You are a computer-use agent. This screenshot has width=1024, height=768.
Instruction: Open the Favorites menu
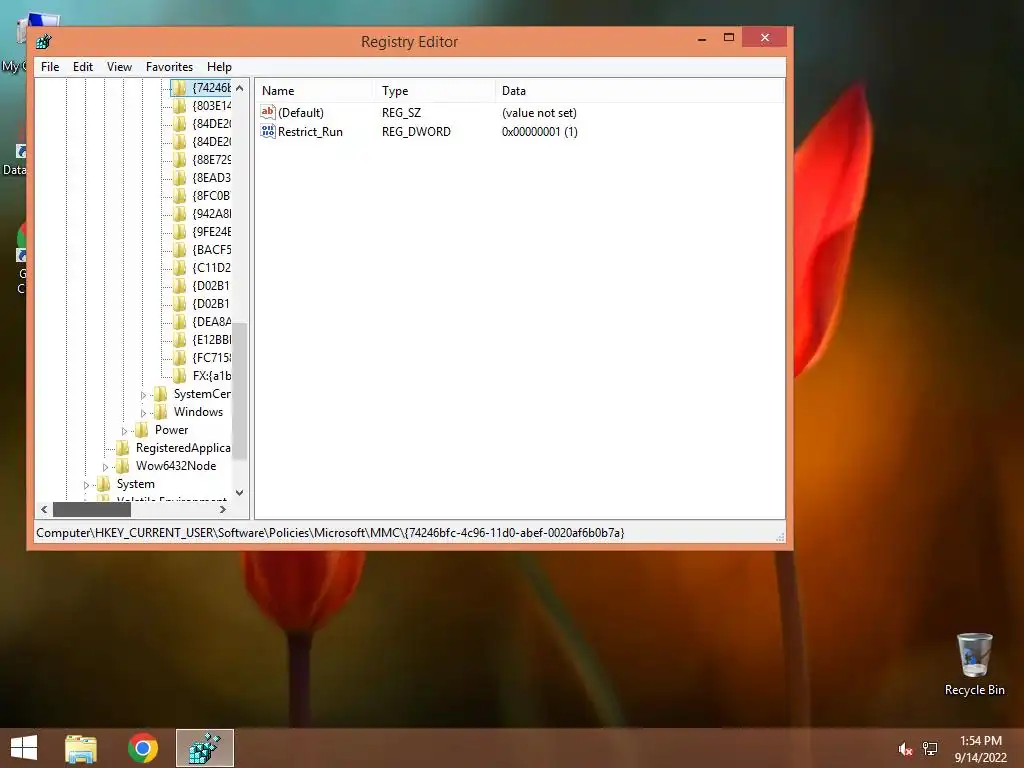coord(169,67)
